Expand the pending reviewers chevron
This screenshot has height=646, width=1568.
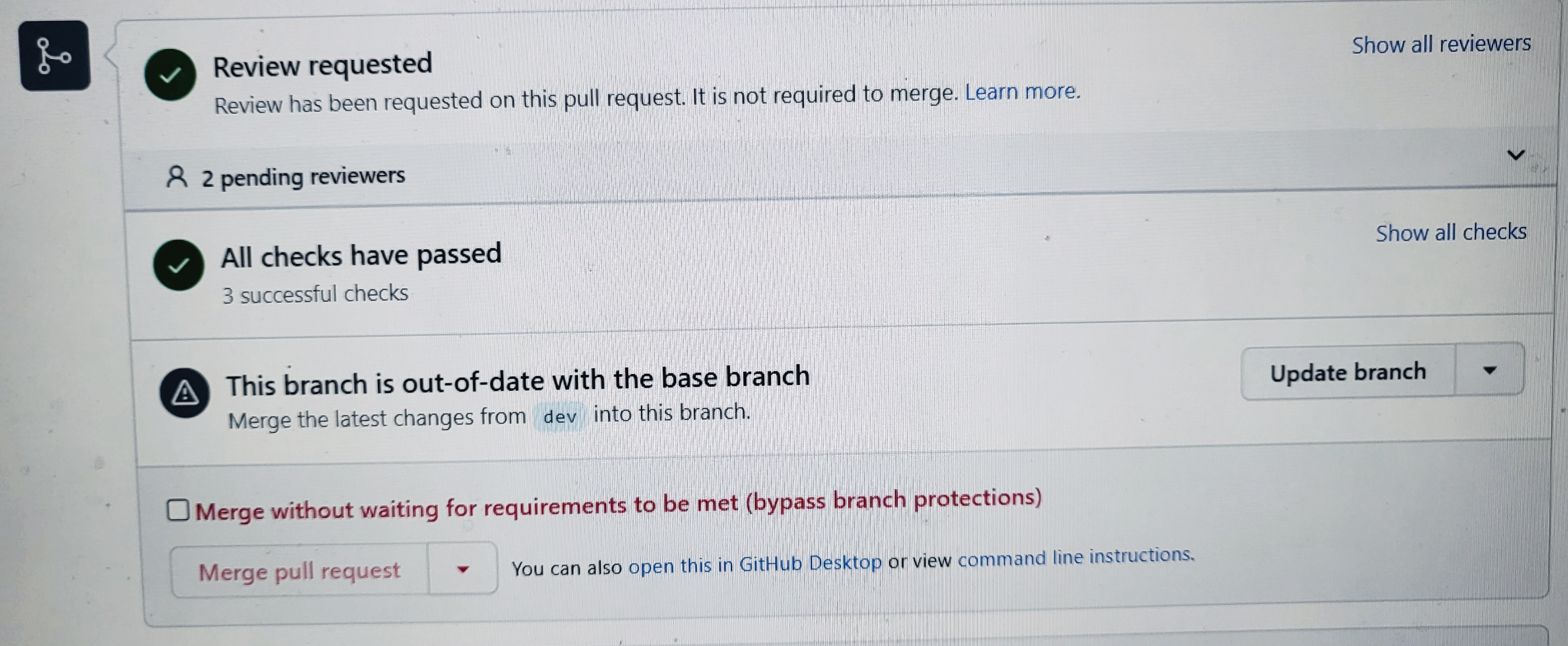1515,155
